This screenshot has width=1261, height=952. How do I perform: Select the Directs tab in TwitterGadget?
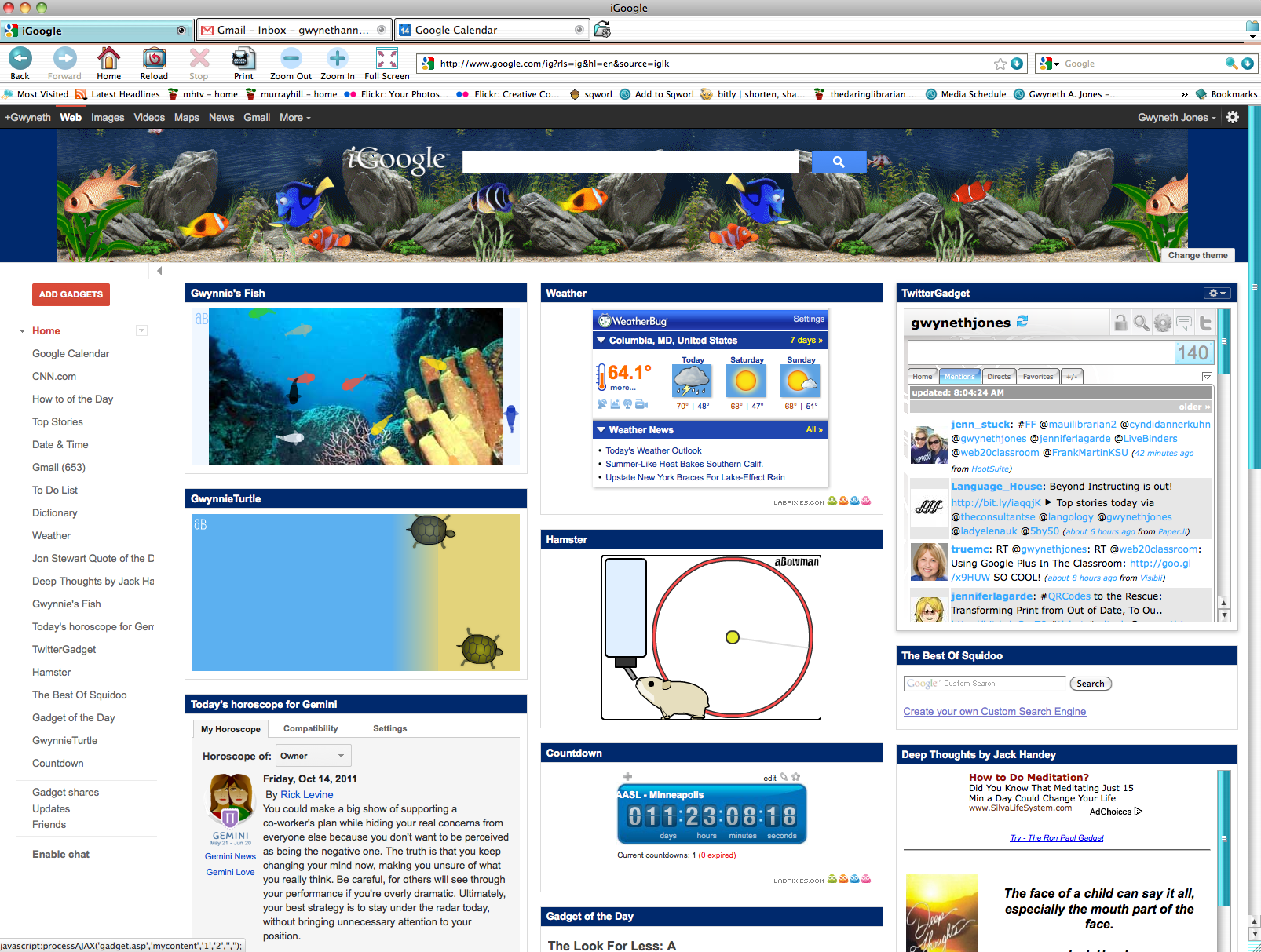tap(999, 377)
